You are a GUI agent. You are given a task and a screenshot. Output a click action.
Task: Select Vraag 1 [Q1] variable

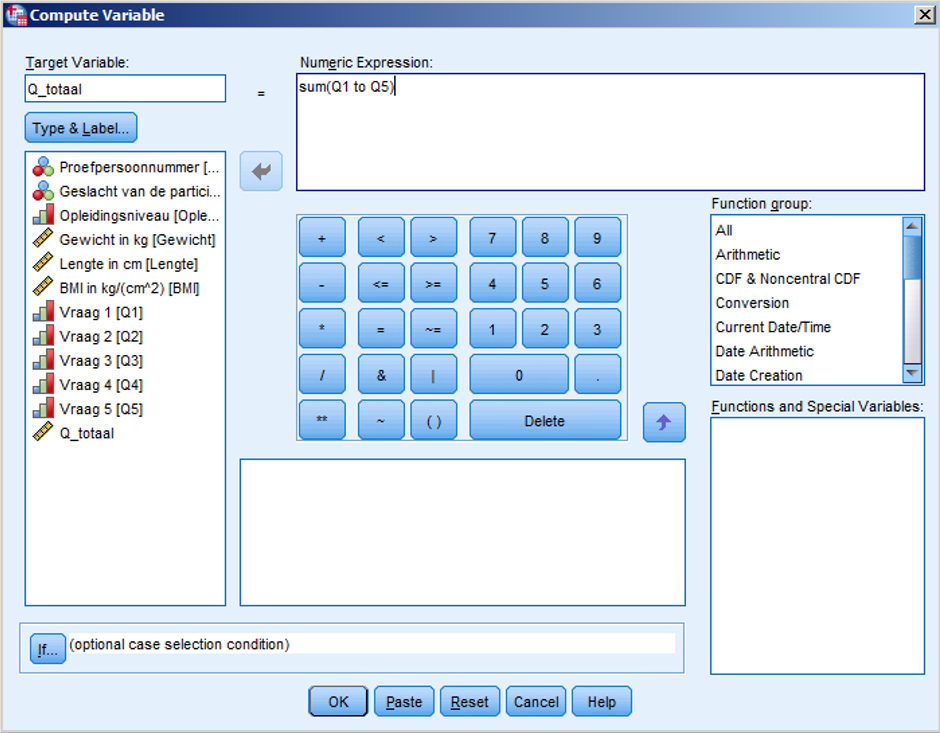(x=100, y=313)
